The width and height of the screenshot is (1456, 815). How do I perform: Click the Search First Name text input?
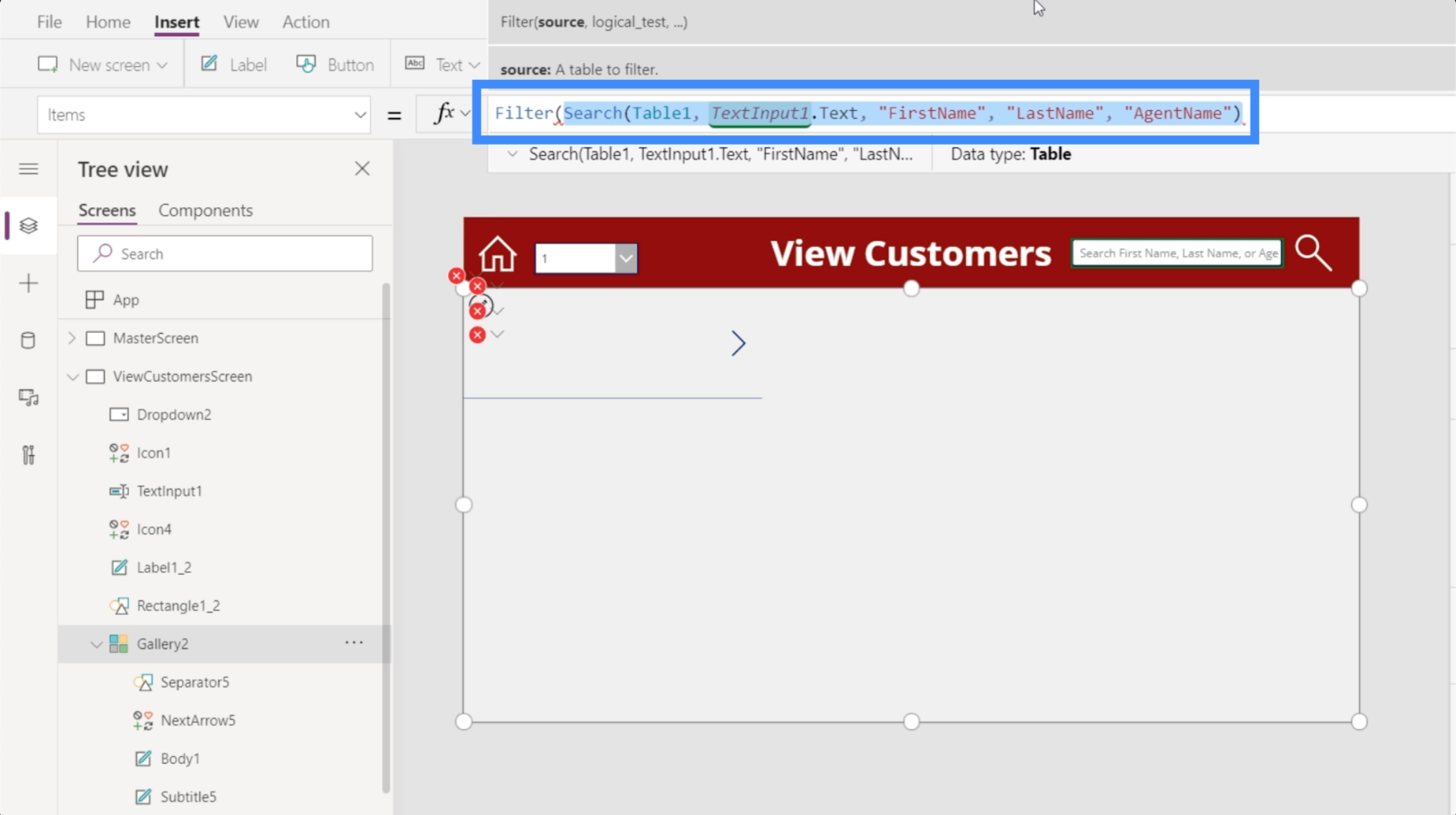click(x=1177, y=253)
